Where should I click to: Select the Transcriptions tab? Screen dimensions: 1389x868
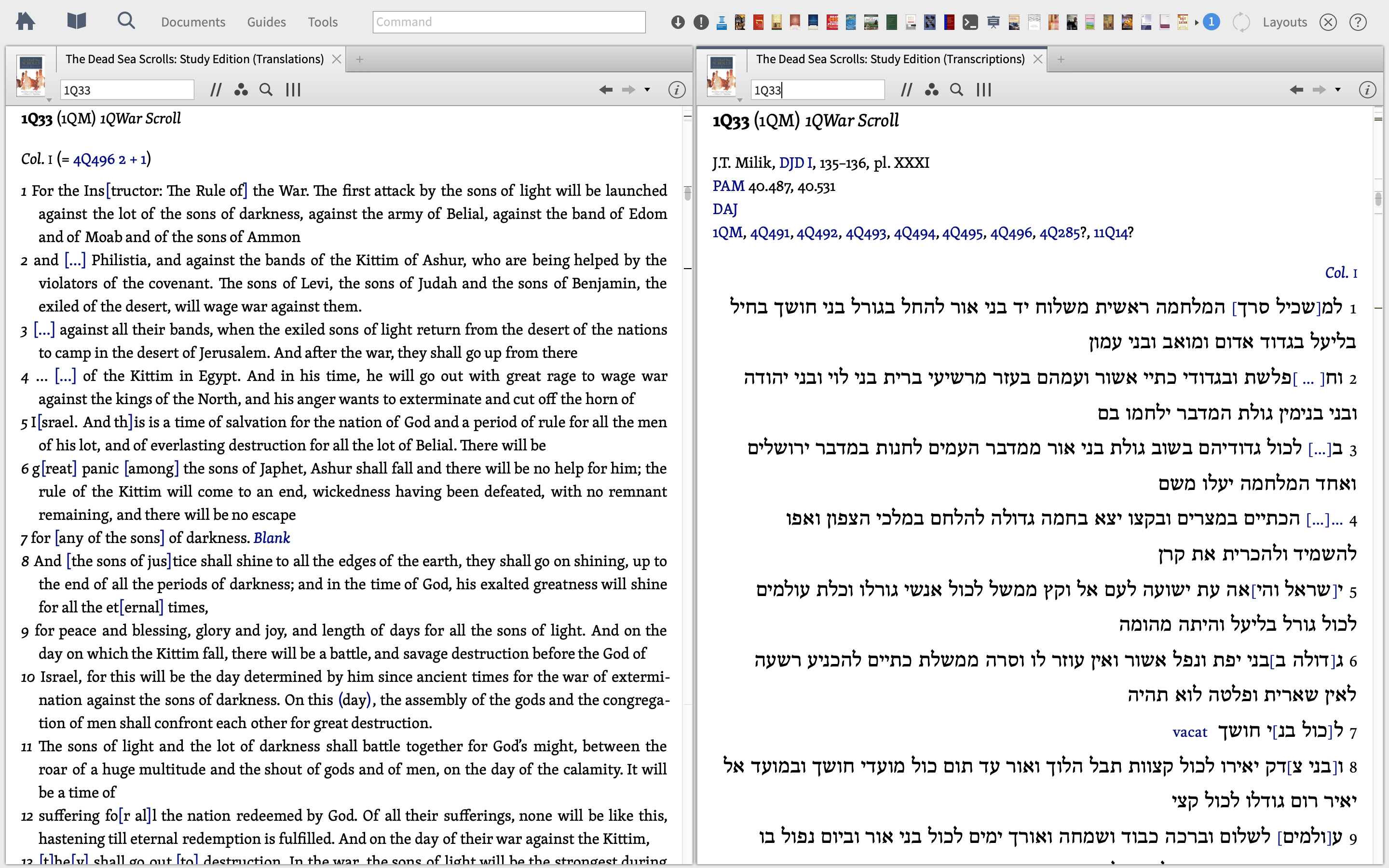(x=890, y=59)
